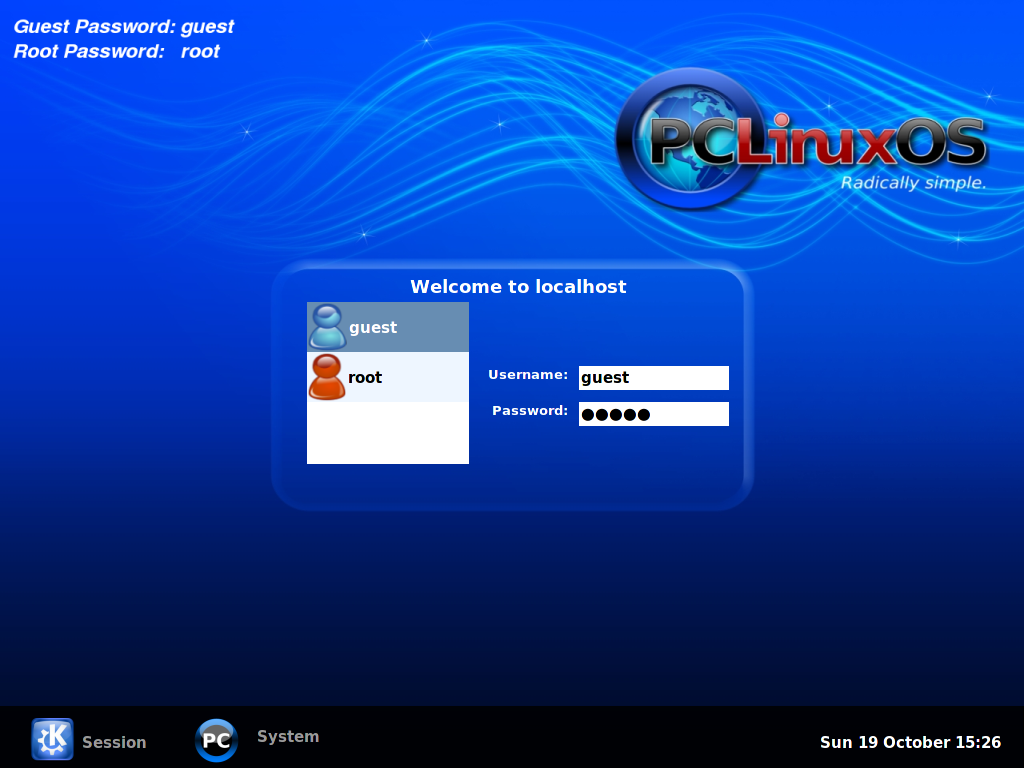Screen dimensions: 1024x768
Task: Click the red root avatar icon
Action: pyautogui.click(x=327, y=377)
